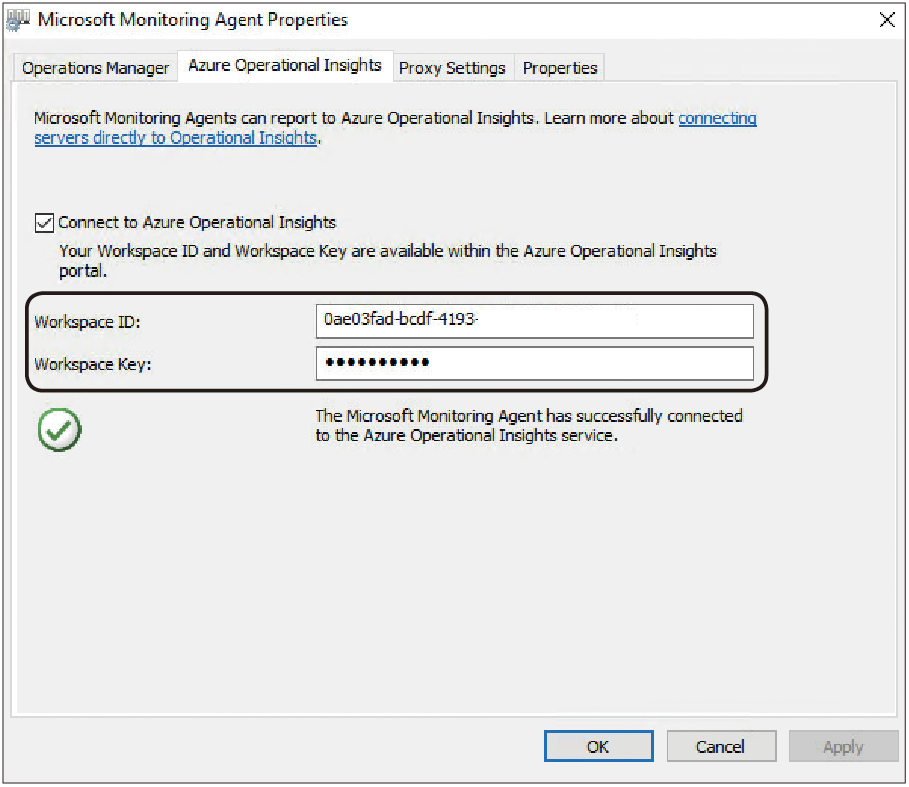
Task: Select the 'successfully connected' status message
Action: pos(529,425)
